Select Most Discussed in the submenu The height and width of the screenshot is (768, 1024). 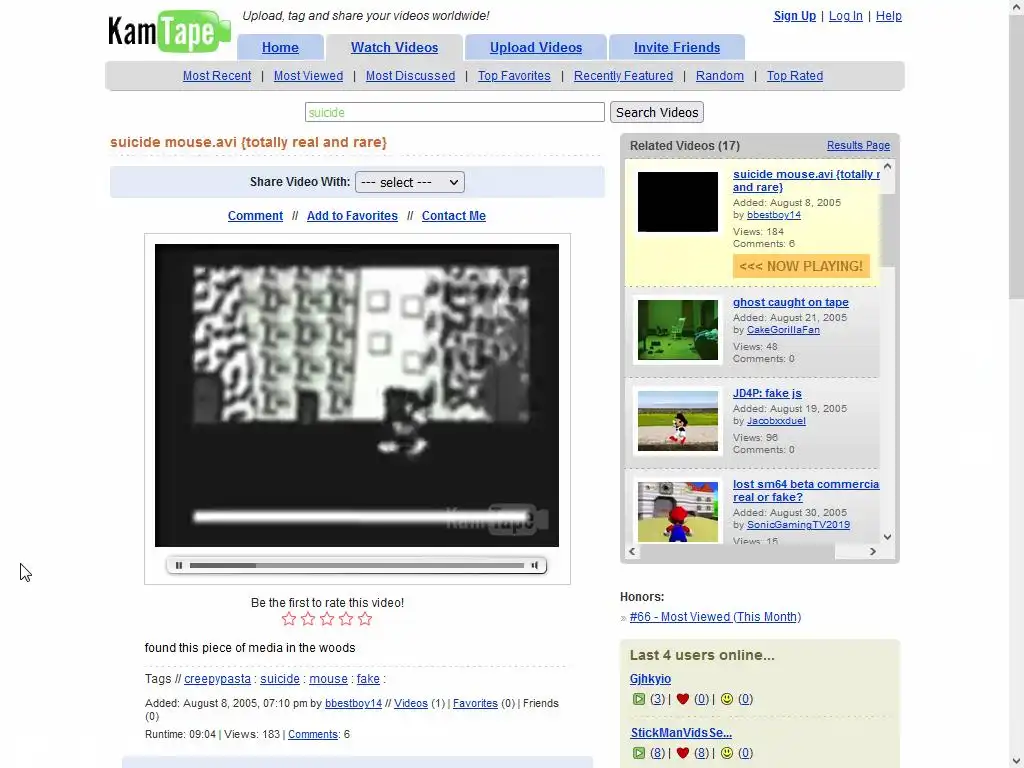pos(410,76)
